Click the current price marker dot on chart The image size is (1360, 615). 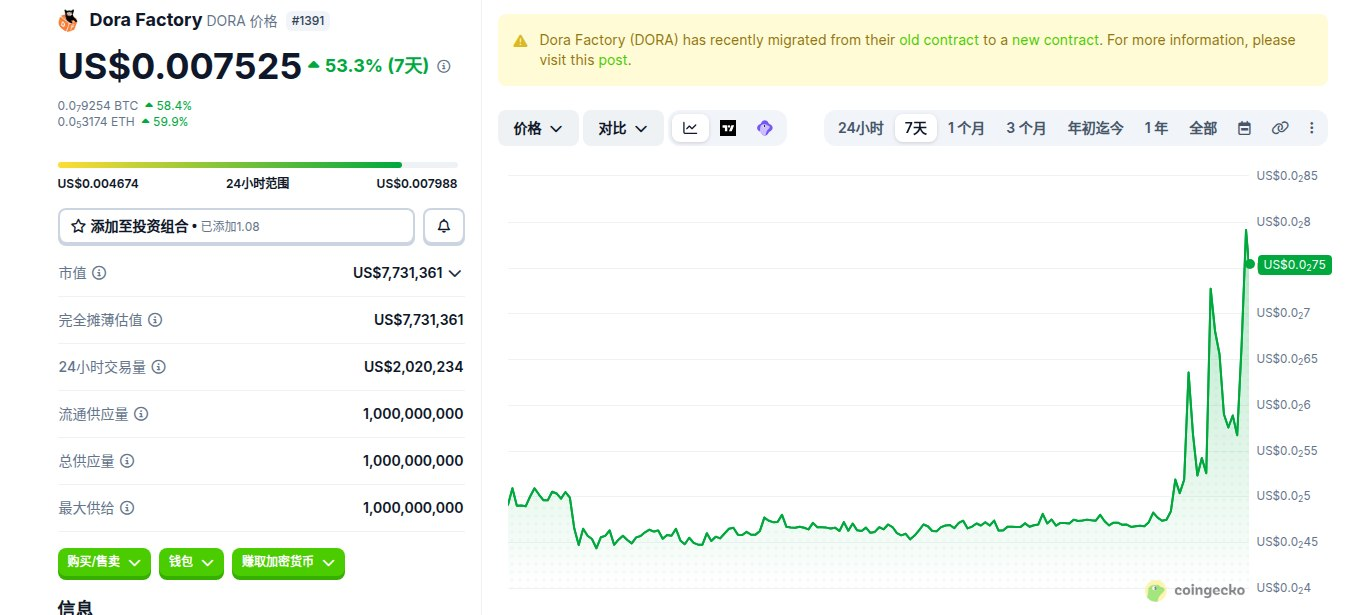pos(1249,264)
